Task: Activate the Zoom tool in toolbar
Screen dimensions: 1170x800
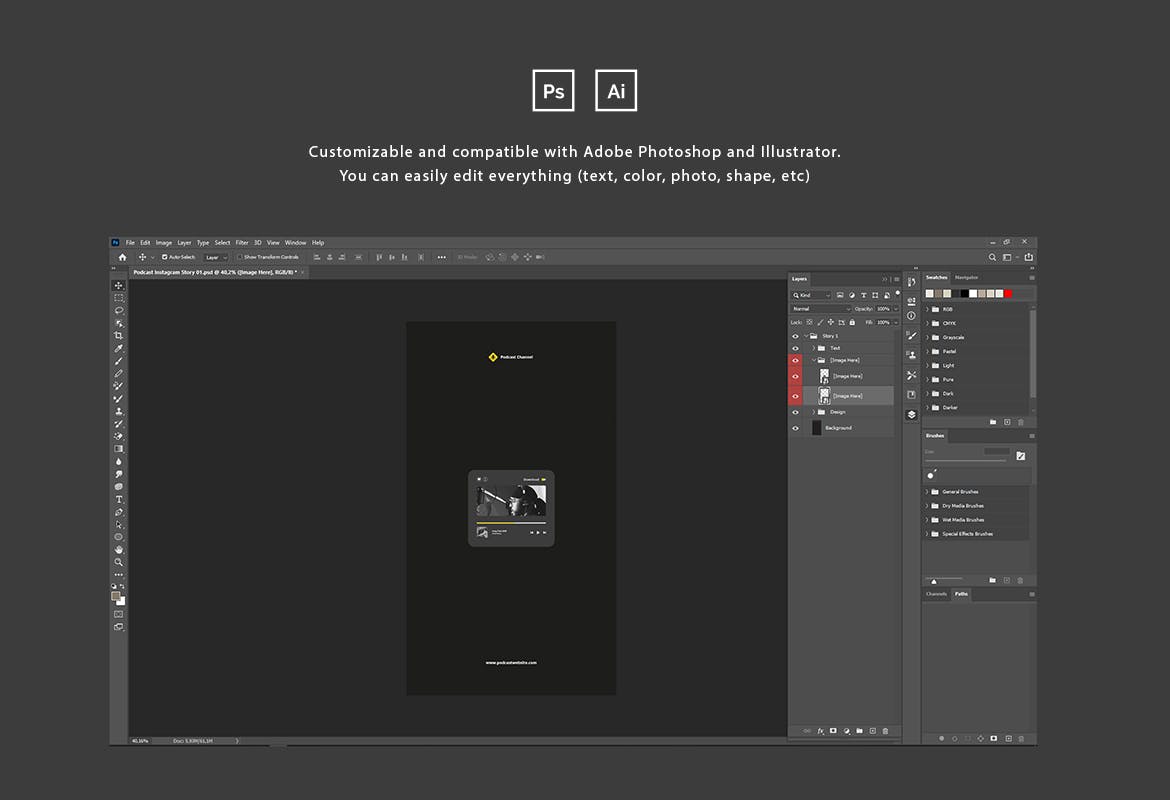Action: (119, 562)
